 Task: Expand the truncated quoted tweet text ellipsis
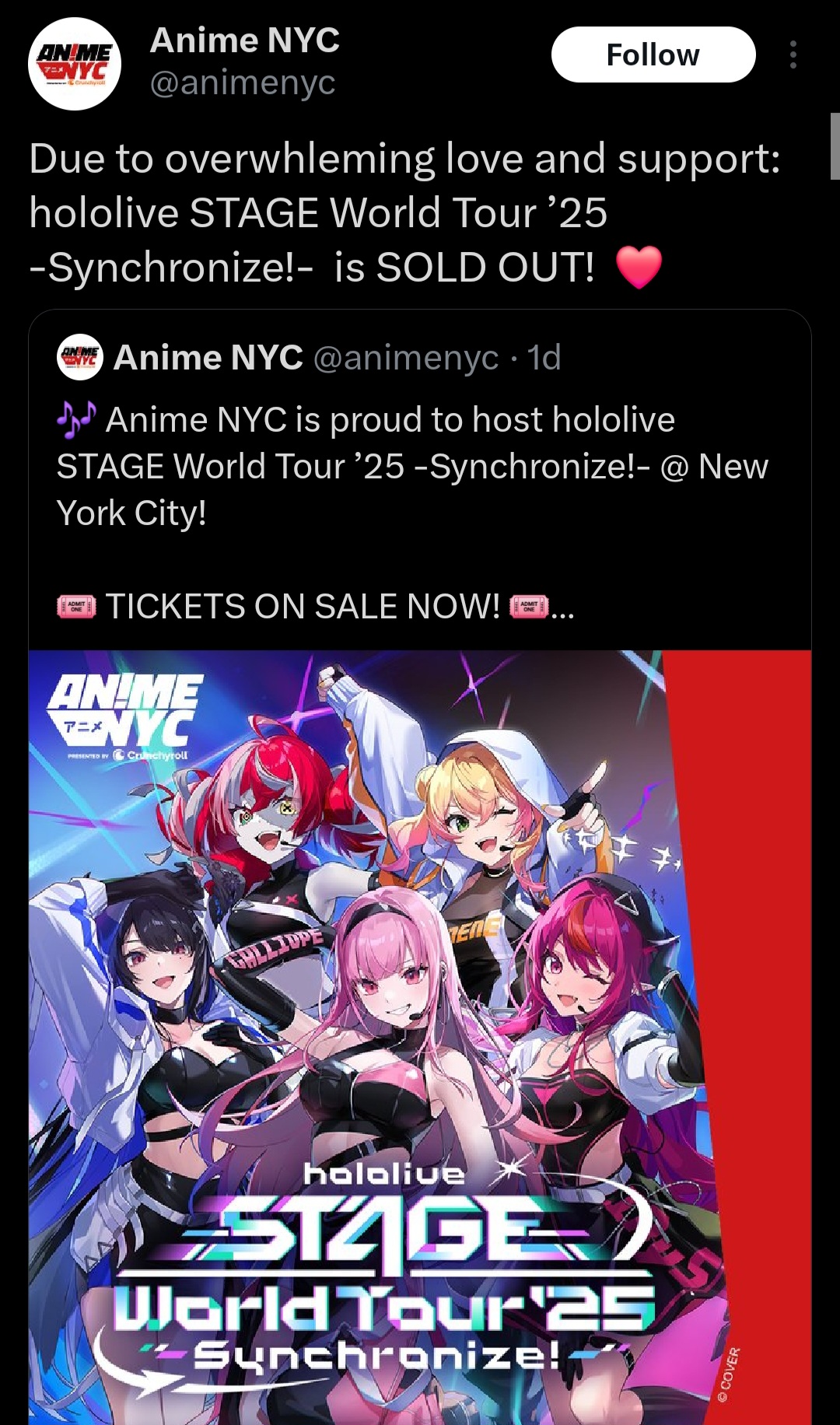pyautogui.click(x=562, y=608)
